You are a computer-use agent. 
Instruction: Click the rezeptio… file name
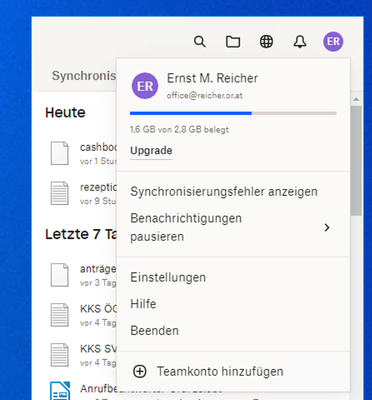[x=98, y=187]
